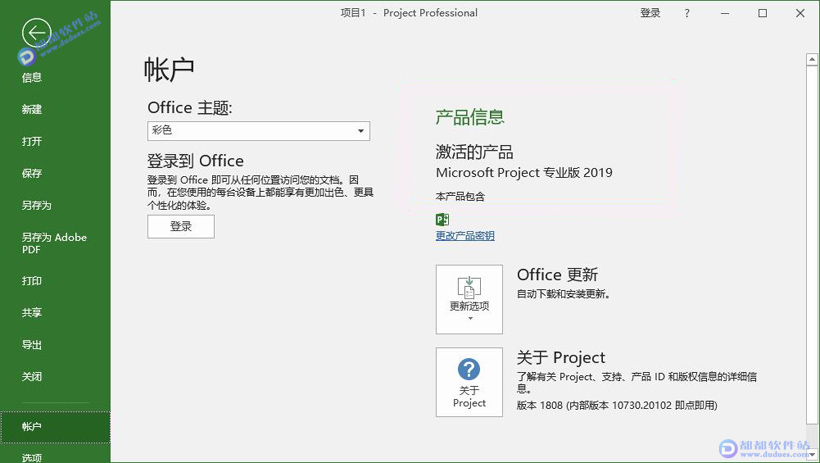
Task: Maximize the Project window
Action: point(762,13)
